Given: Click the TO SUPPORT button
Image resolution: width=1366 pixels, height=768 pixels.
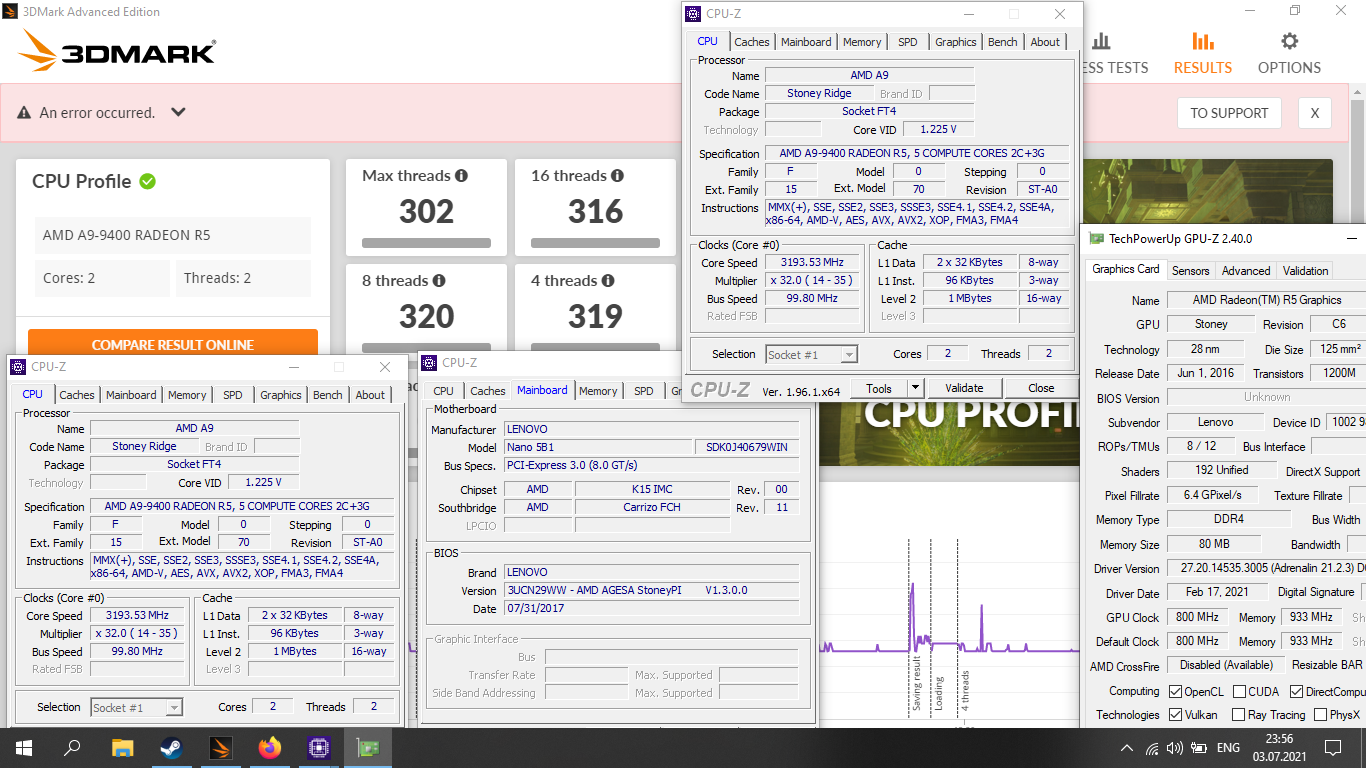Looking at the screenshot, I should click(x=1229, y=113).
